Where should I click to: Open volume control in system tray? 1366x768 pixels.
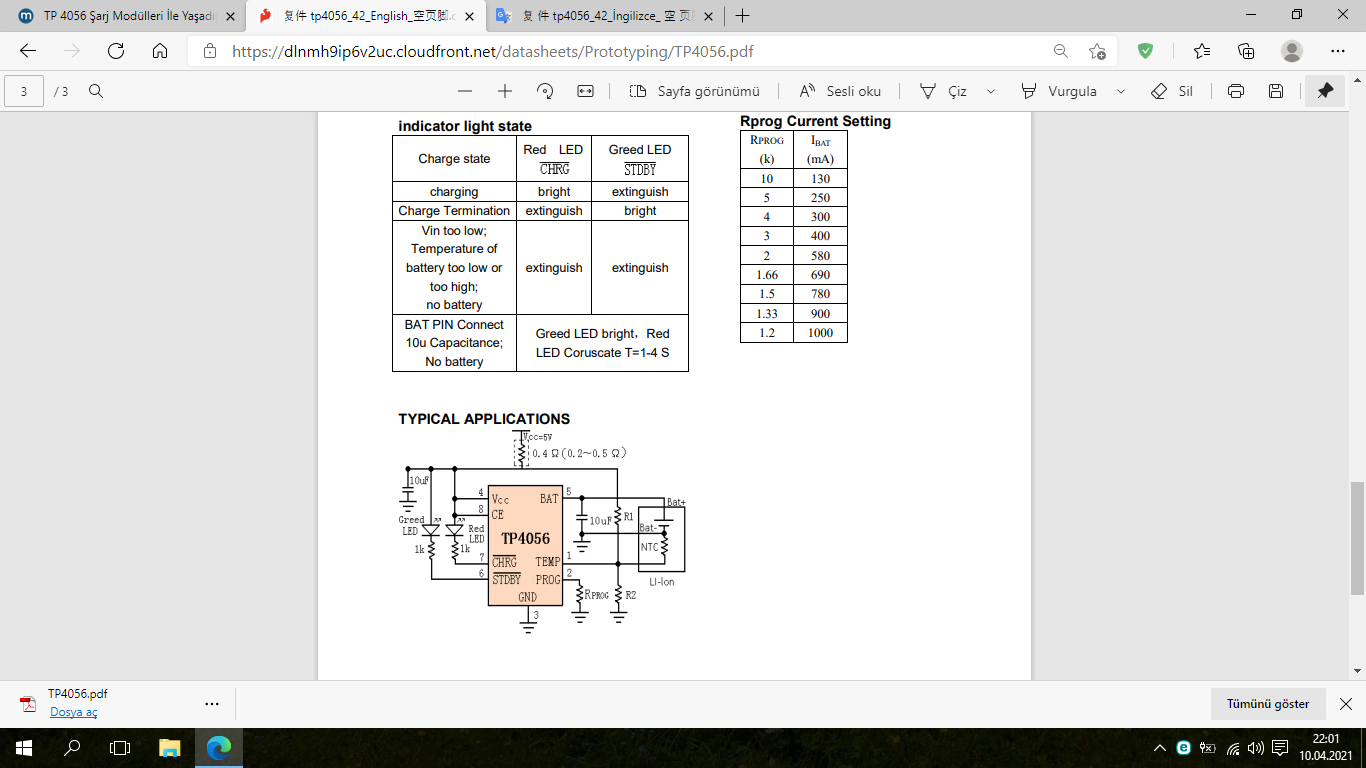tap(1257, 748)
